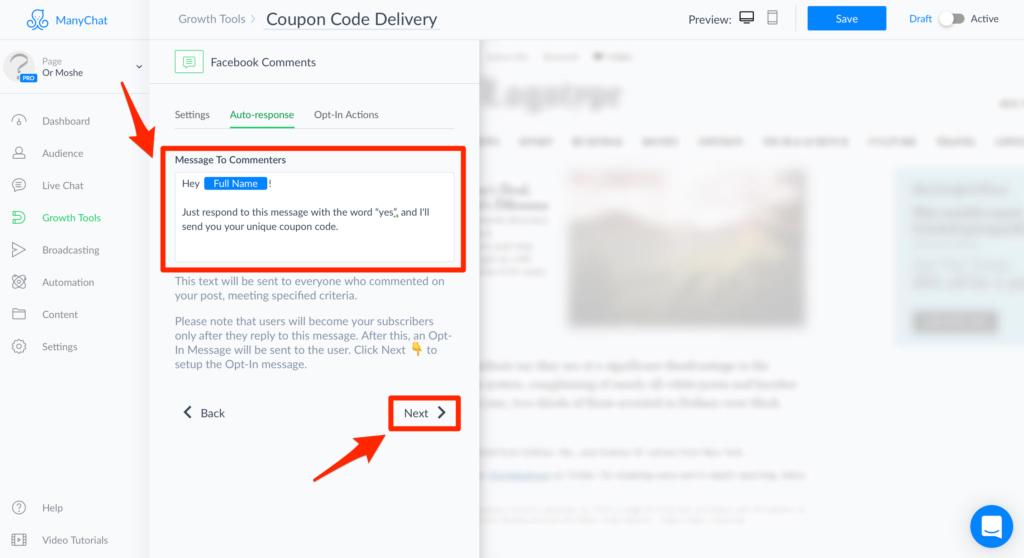The image size is (1024, 558).
Task: Switch to the Opt-In Actions tab
Action: point(346,114)
